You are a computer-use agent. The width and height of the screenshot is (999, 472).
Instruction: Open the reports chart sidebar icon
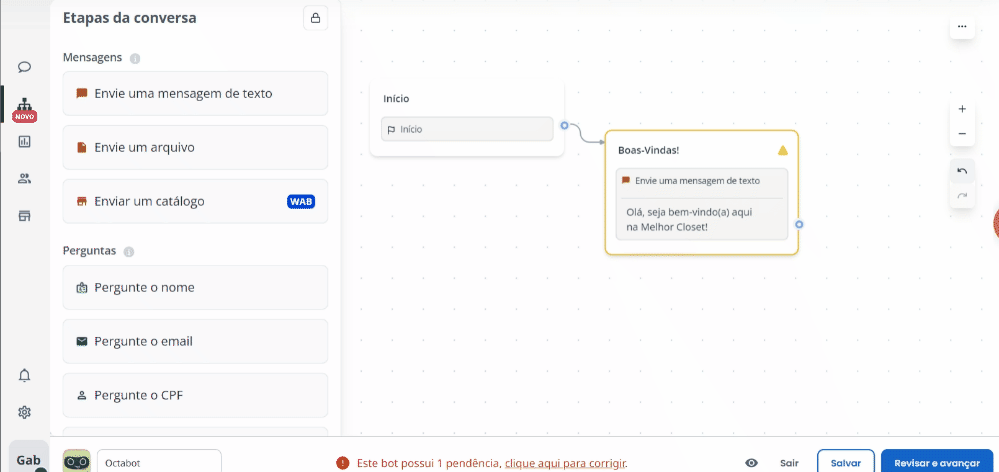[x=24, y=141]
